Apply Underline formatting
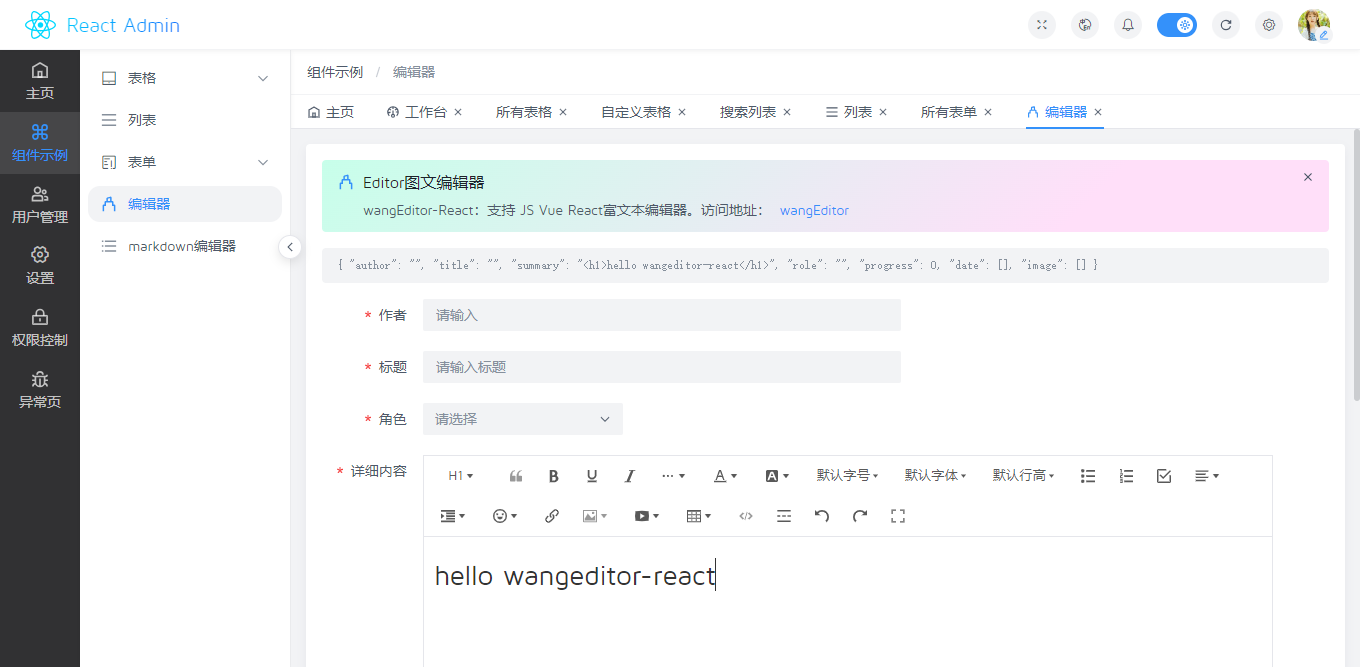Screen dimensions: 1360x667 [591, 476]
